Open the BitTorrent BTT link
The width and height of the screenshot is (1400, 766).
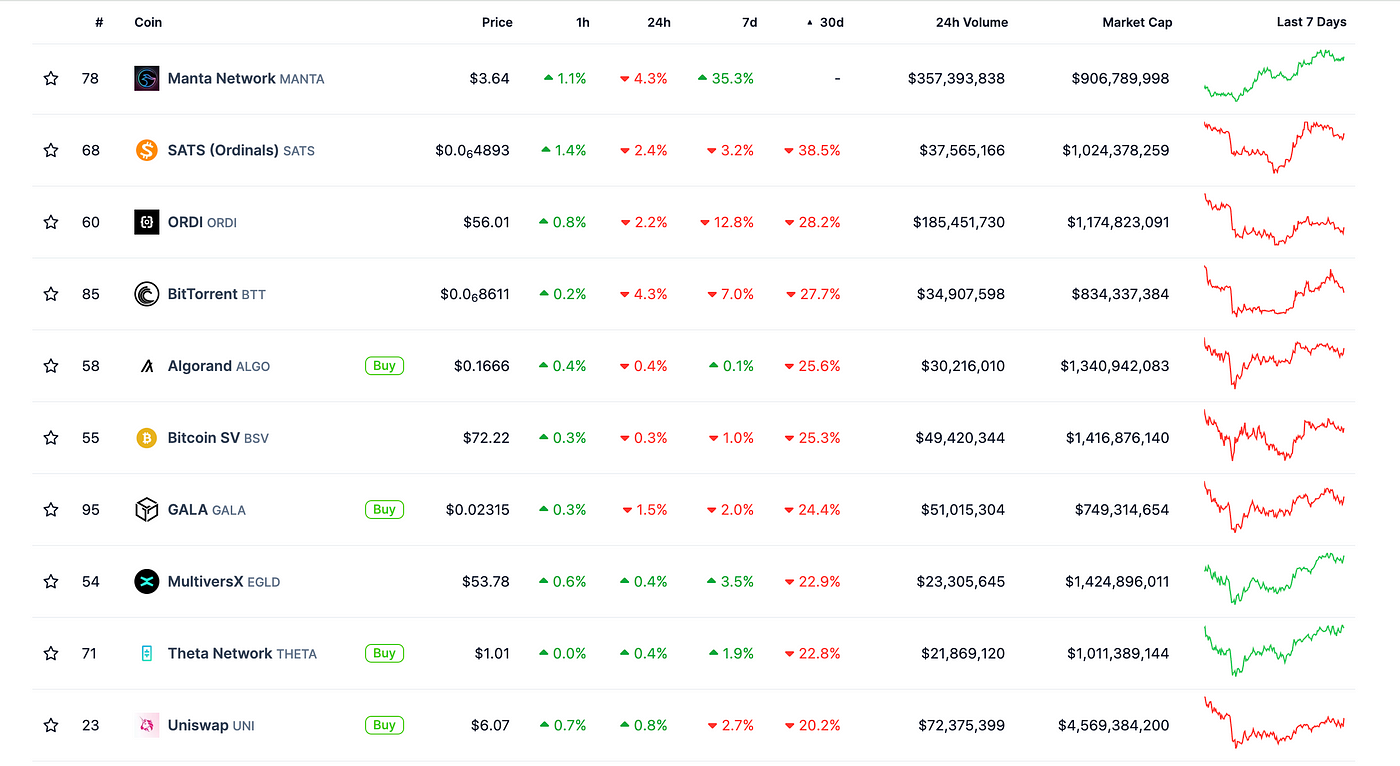(217, 294)
